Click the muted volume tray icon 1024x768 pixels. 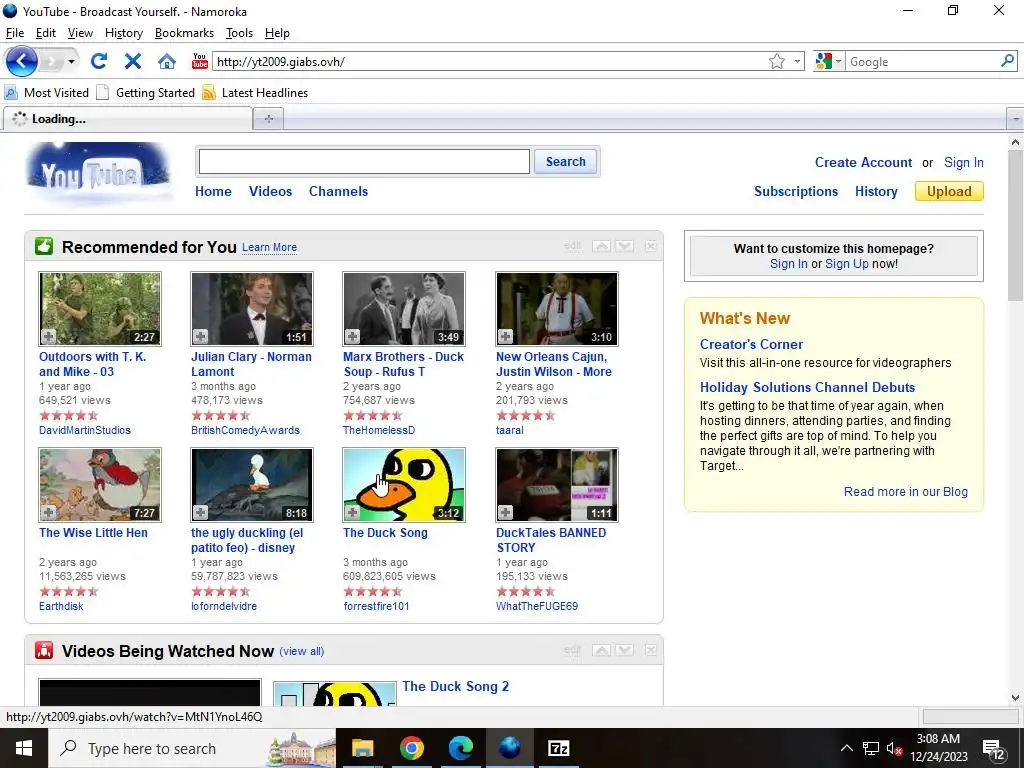(895, 748)
